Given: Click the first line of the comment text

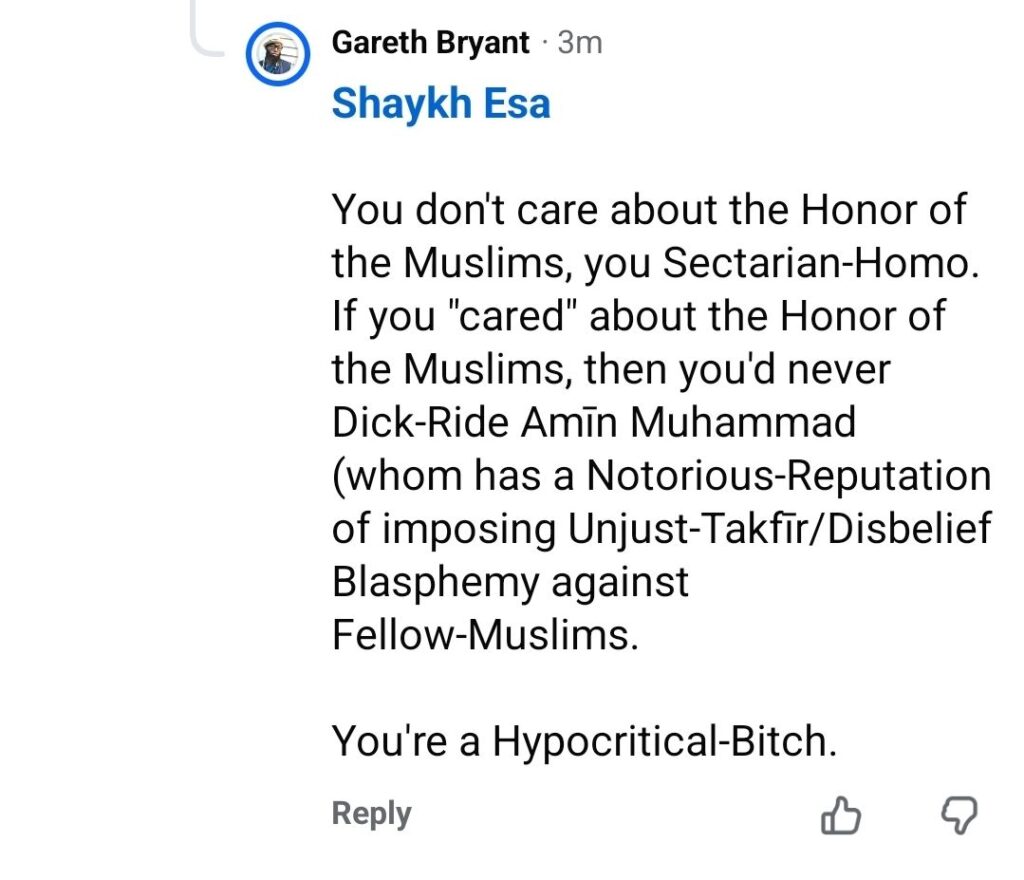Looking at the screenshot, I should [649, 210].
